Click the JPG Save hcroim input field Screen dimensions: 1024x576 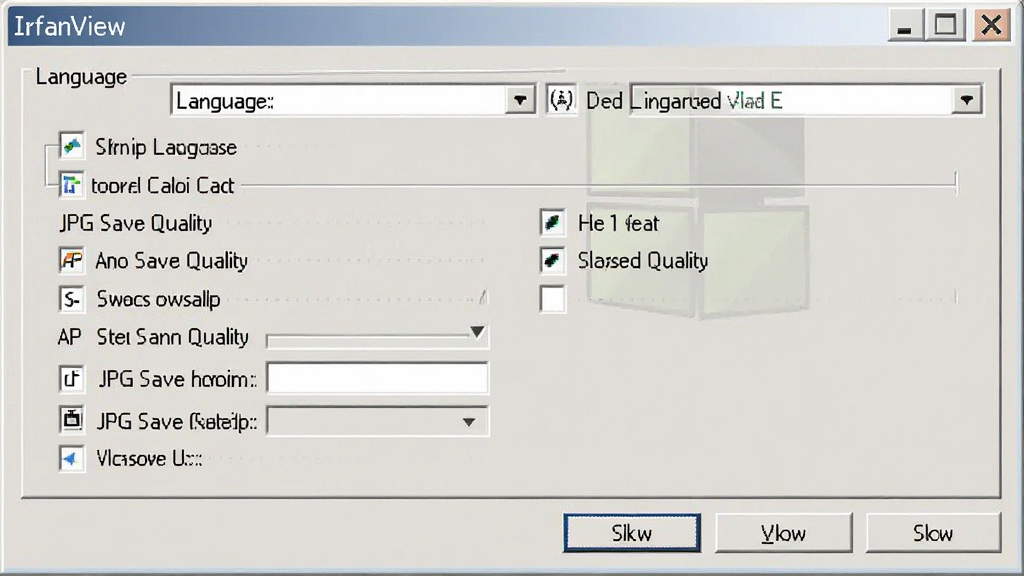click(x=377, y=379)
